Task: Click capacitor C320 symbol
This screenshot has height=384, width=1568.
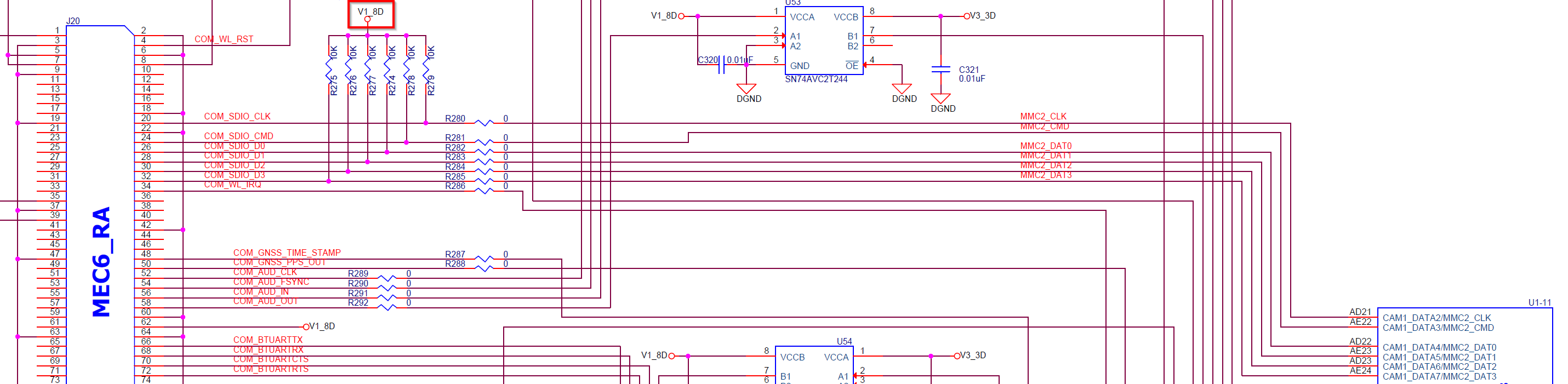Action: (722, 65)
